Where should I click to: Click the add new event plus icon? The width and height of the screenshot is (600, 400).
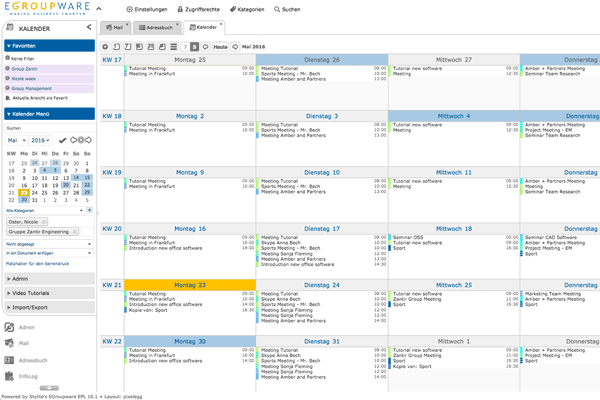pos(109,47)
